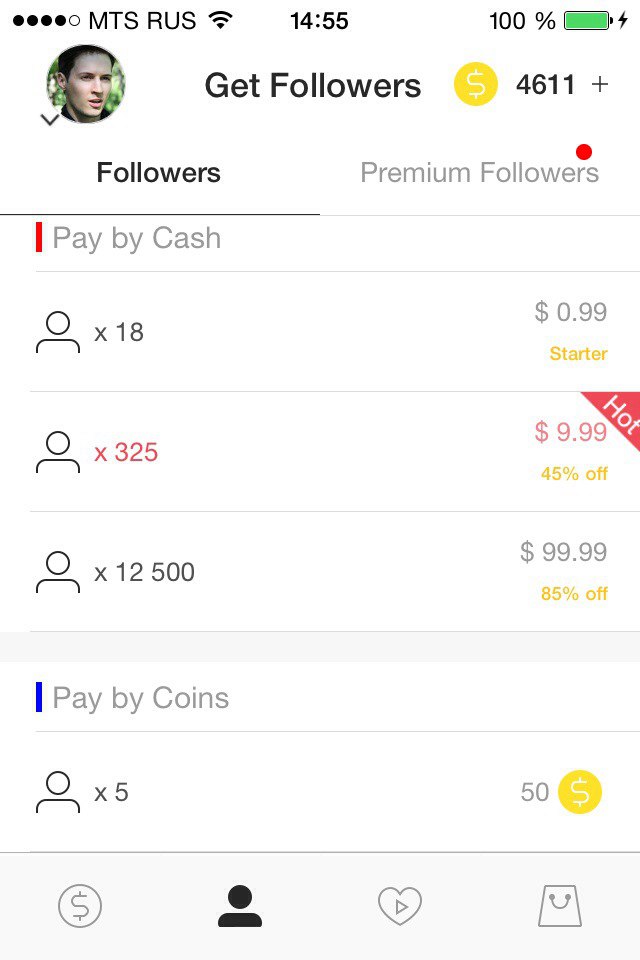Buy 18 followers for $ 0.99

point(320,332)
